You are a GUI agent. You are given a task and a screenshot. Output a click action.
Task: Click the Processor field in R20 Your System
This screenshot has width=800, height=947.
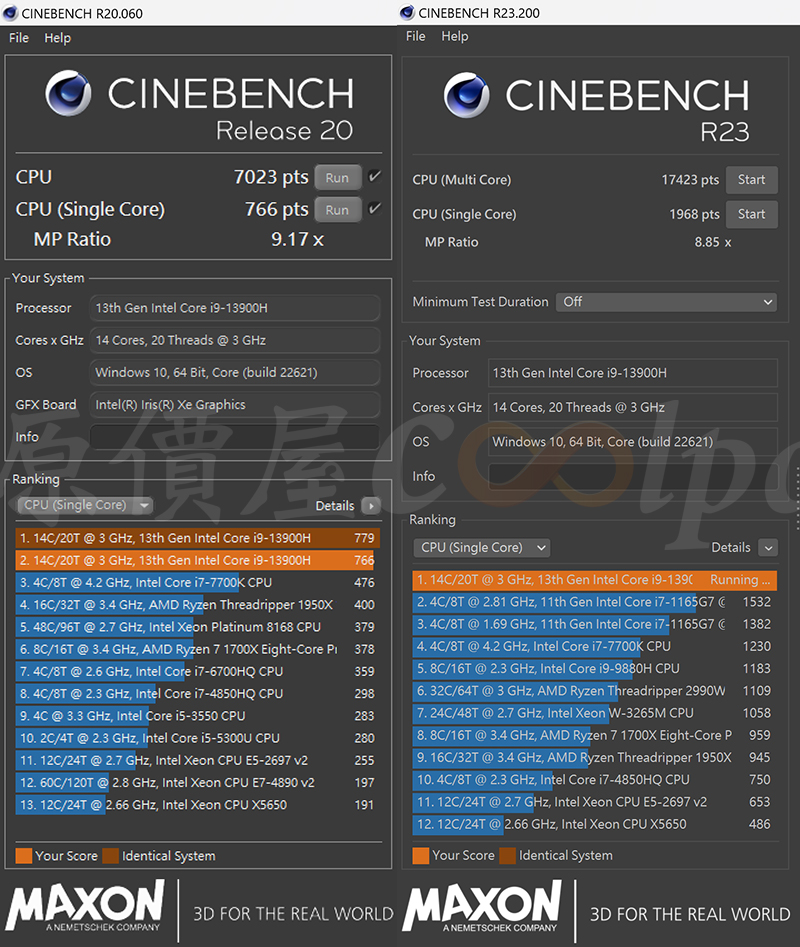[235, 308]
